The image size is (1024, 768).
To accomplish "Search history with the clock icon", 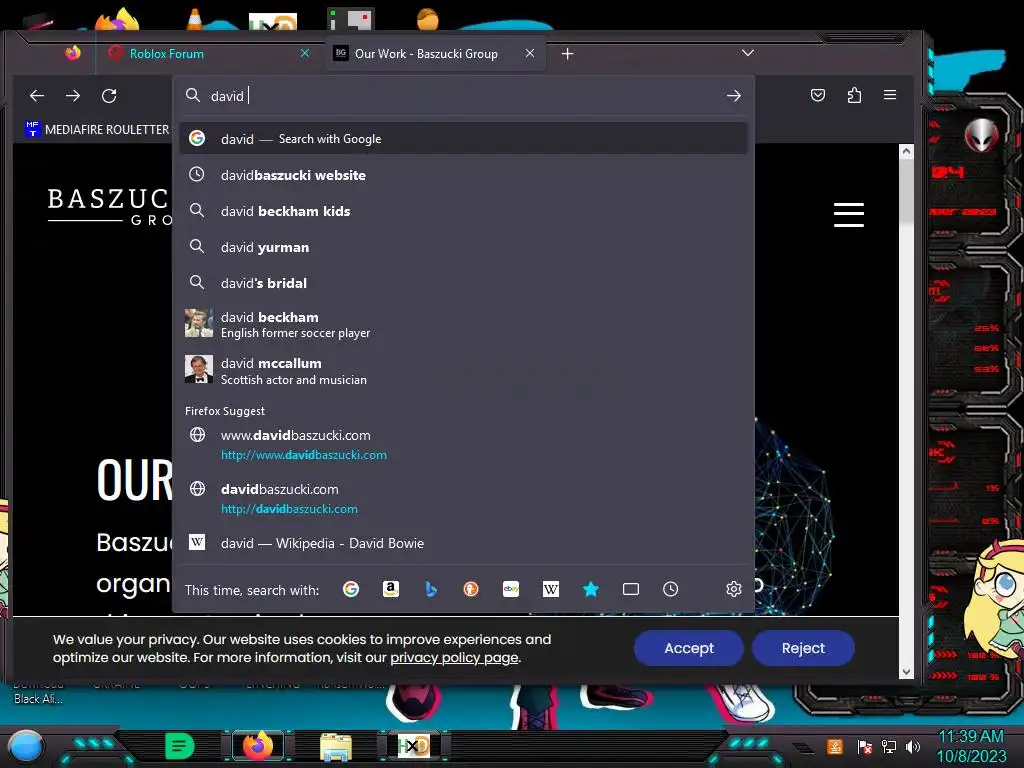I will 671,589.
